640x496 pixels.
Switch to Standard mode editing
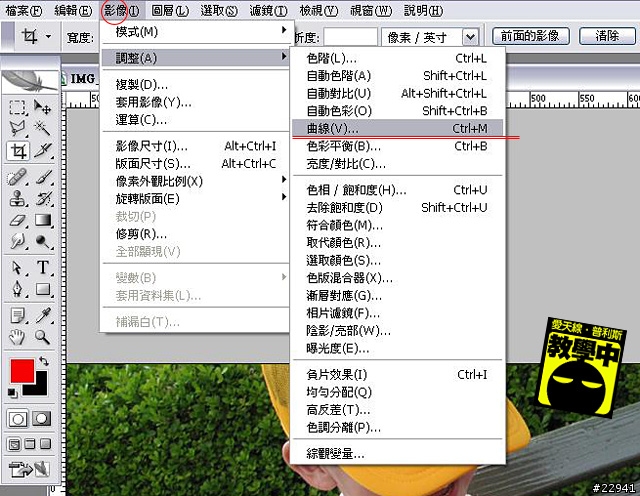click(18, 419)
